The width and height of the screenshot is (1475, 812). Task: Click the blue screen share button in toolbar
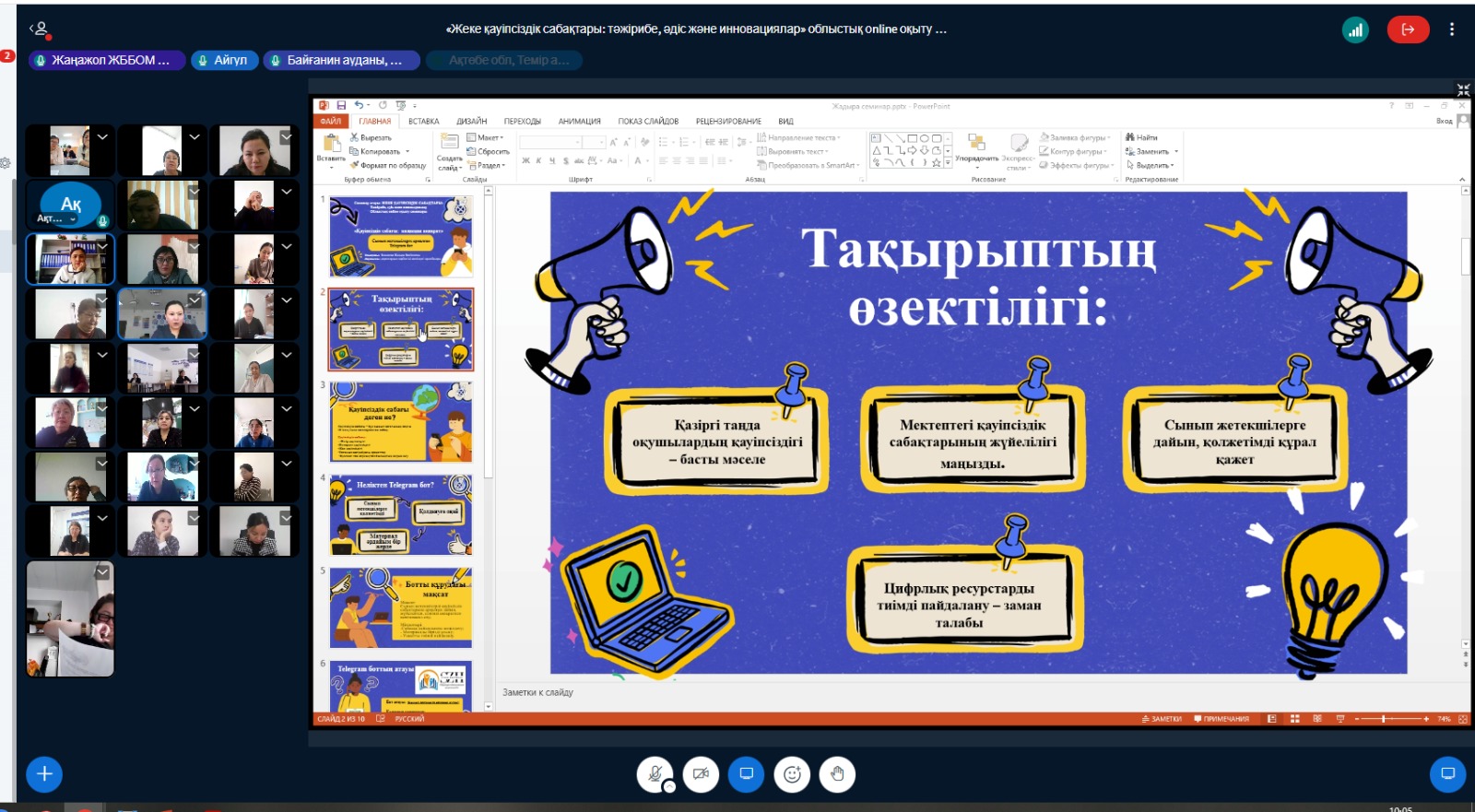pos(746,774)
